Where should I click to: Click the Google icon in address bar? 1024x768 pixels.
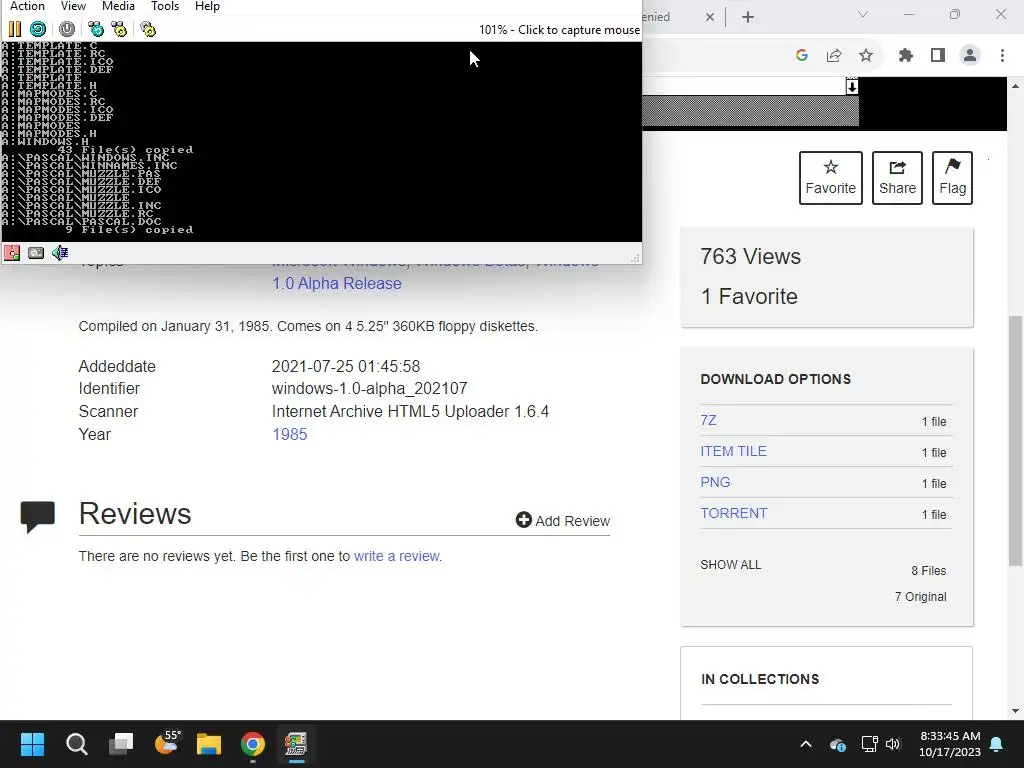tap(802, 56)
